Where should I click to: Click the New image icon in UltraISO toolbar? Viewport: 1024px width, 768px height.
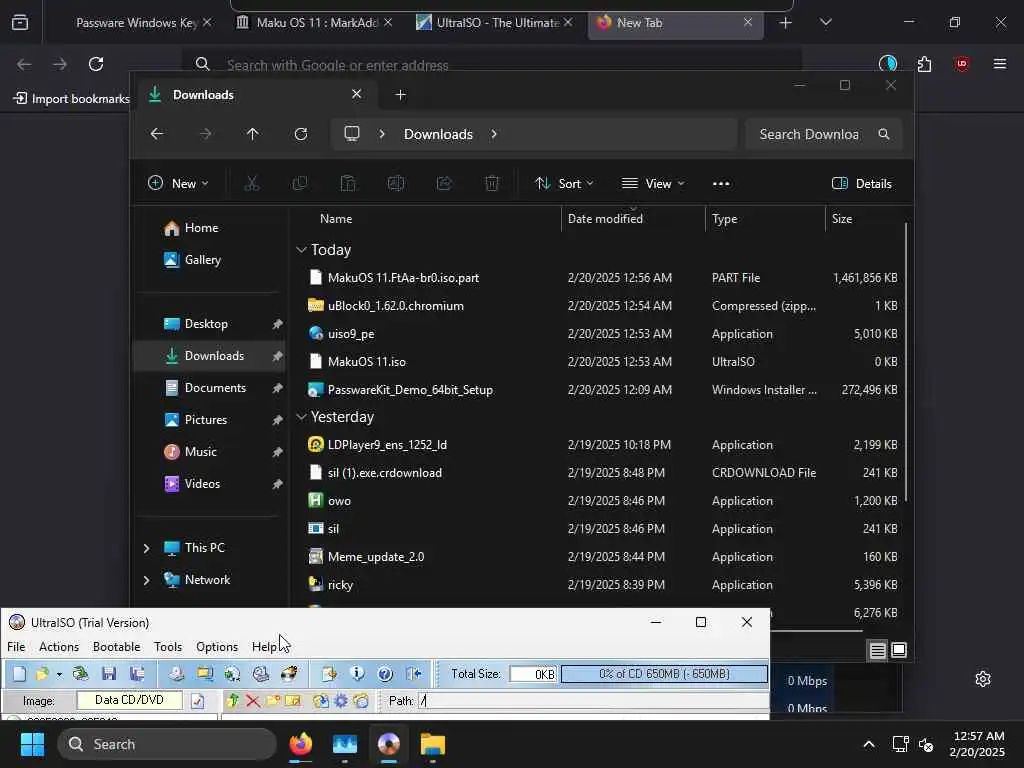pyautogui.click(x=20, y=673)
